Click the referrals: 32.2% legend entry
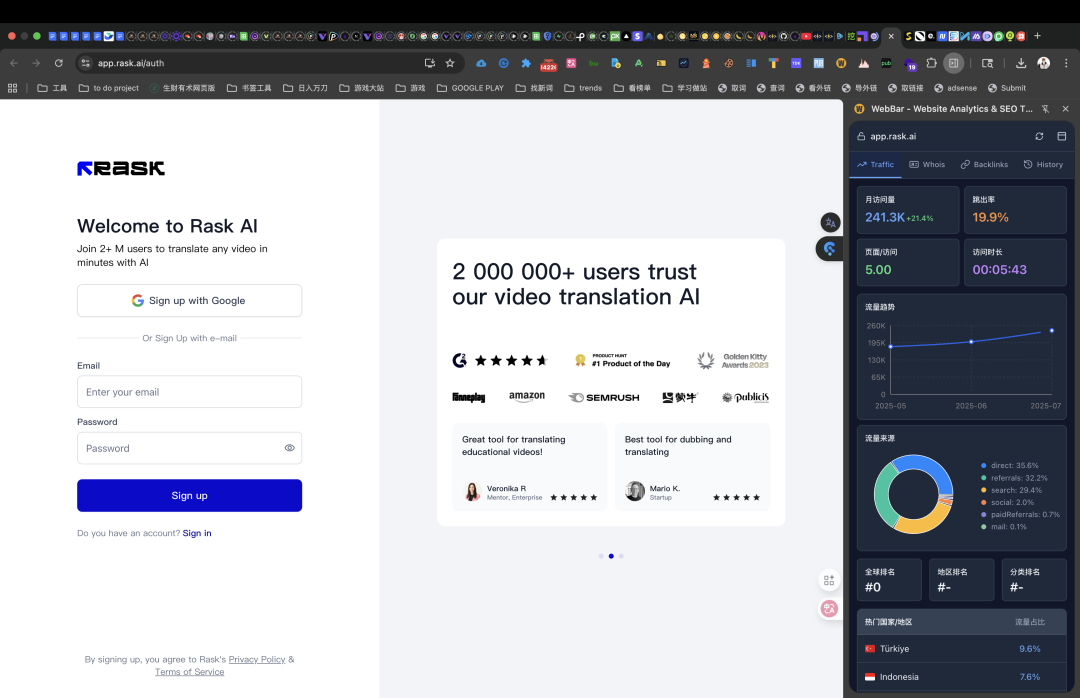Viewport: 1080px width, 698px height. tap(1014, 478)
